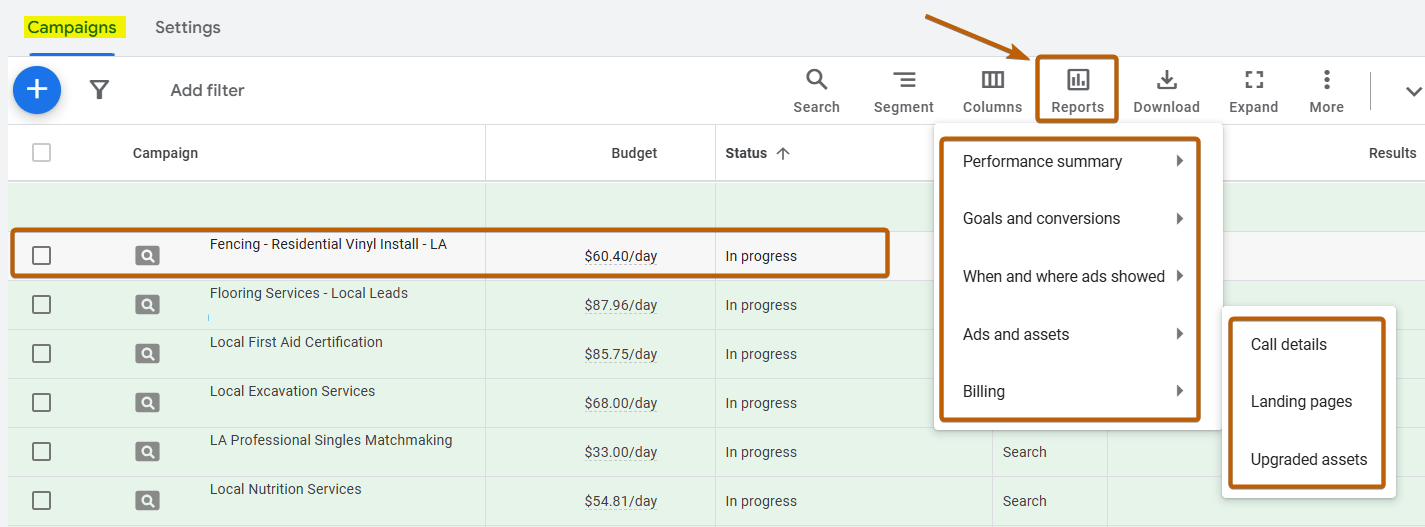
Task: Expand the Goals and conversions submenu
Action: [x=1070, y=219]
